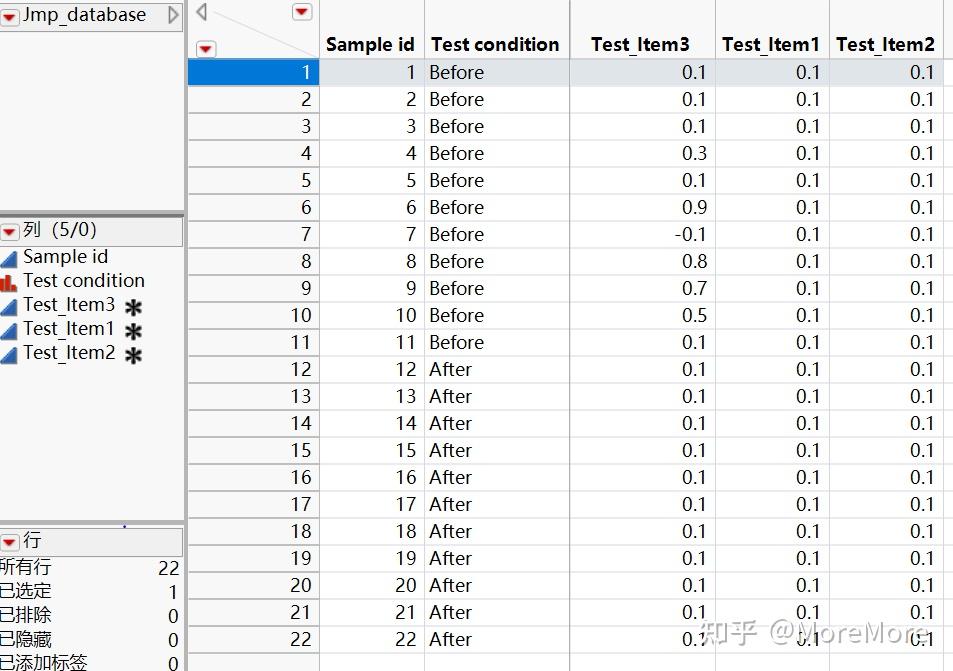Click the asterisk next to Test_Item2
Image resolution: width=953 pixels, height=671 pixels.
pos(133,355)
